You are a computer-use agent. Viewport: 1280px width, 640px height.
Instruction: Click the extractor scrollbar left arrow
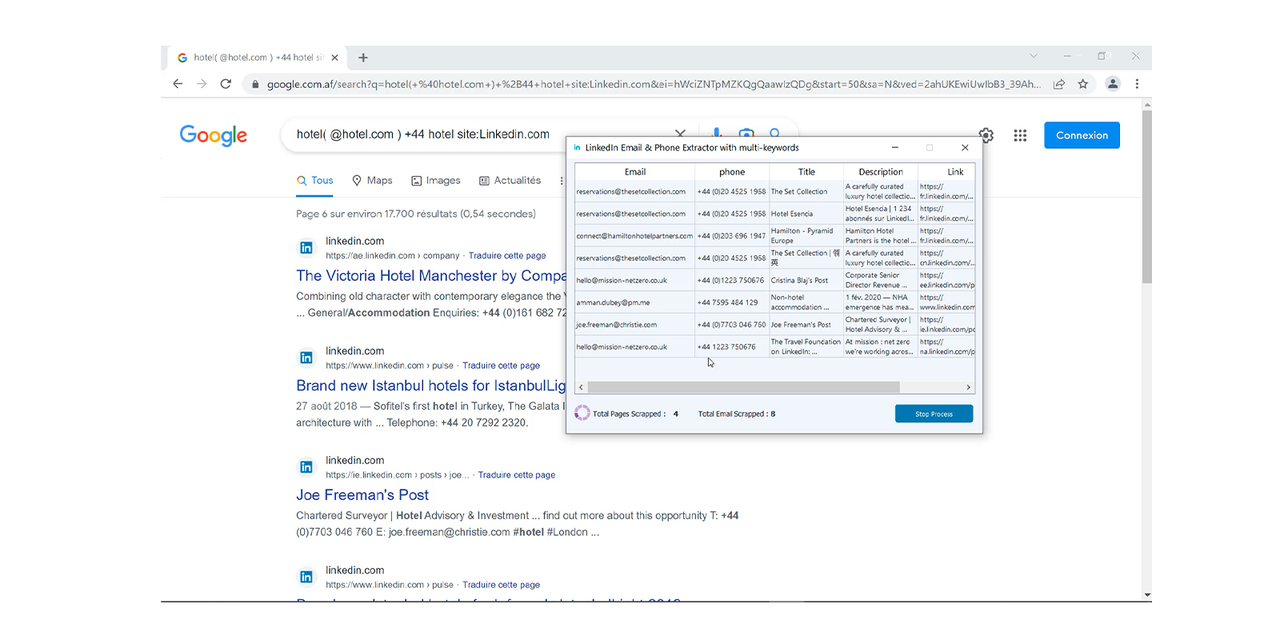click(581, 387)
